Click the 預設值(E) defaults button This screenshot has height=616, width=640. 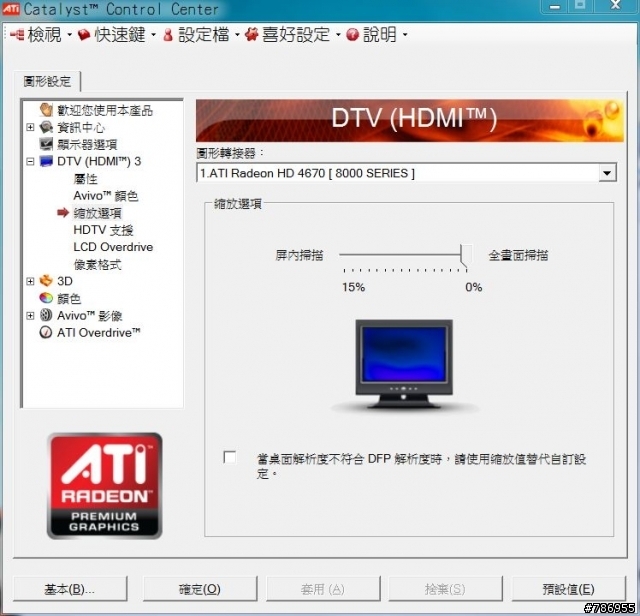[x=569, y=589]
